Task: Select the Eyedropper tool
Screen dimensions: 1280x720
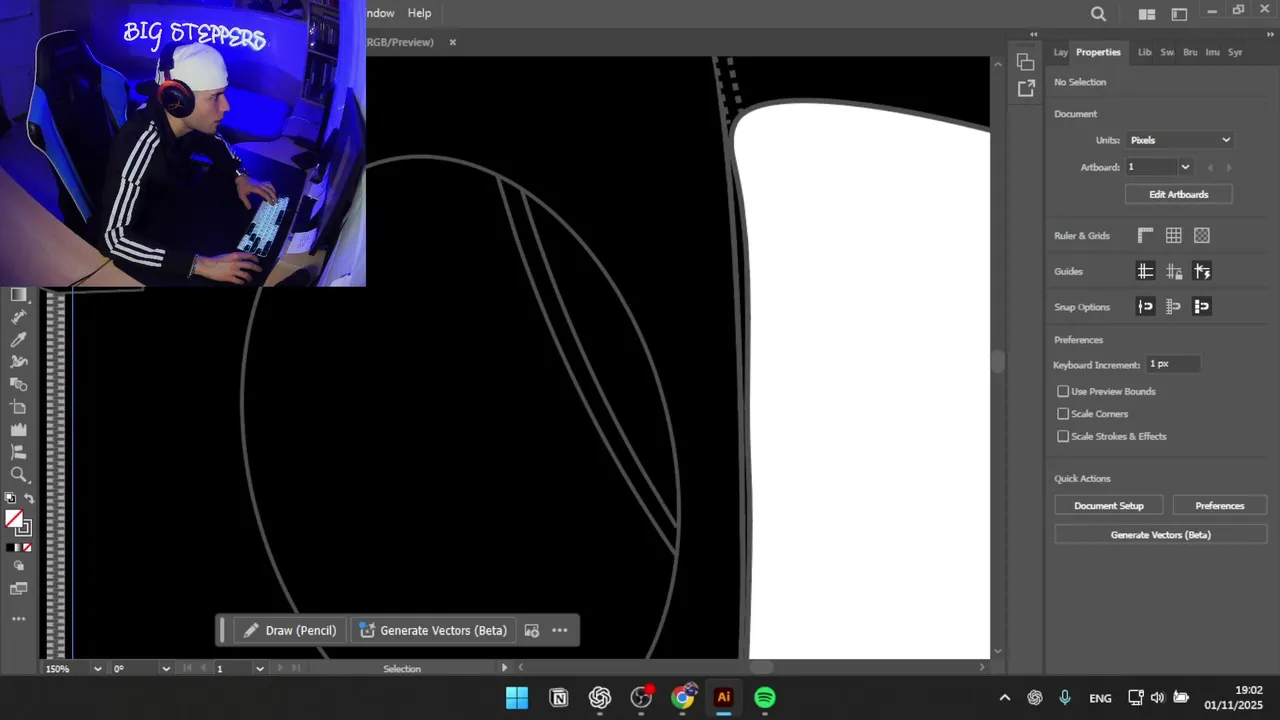Action: tap(18, 340)
